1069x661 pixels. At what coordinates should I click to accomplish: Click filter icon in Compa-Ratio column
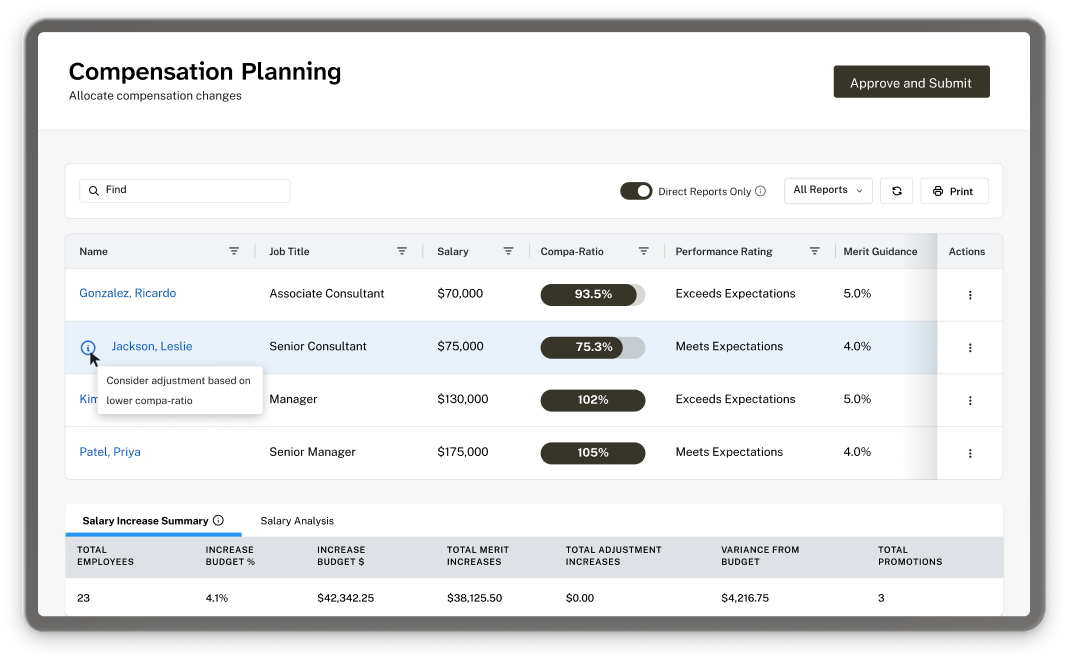[644, 252]
